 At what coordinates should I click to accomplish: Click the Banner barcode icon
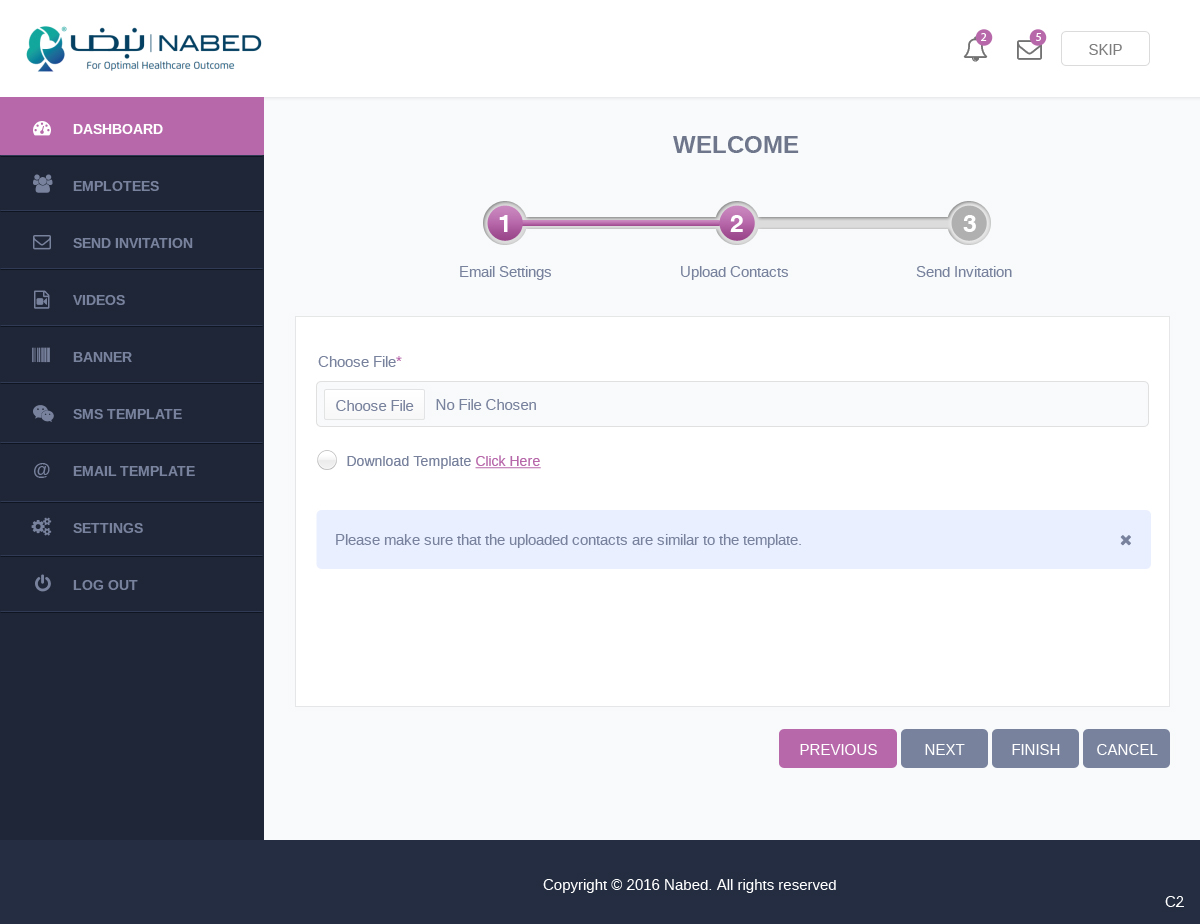(x=41, y=355)
